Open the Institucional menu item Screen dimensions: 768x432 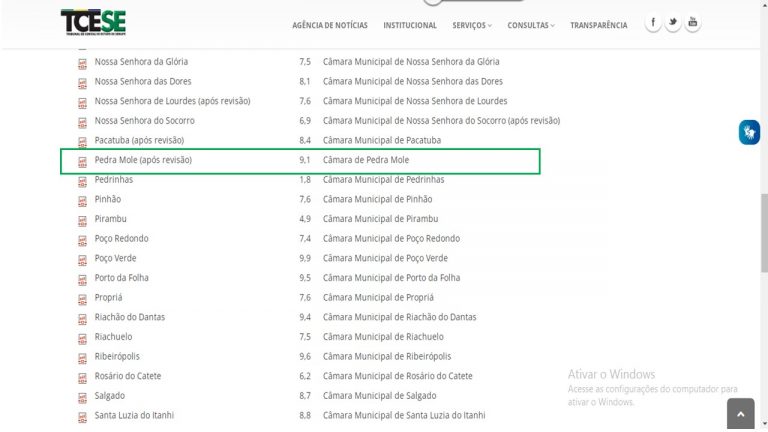(410, 25)
